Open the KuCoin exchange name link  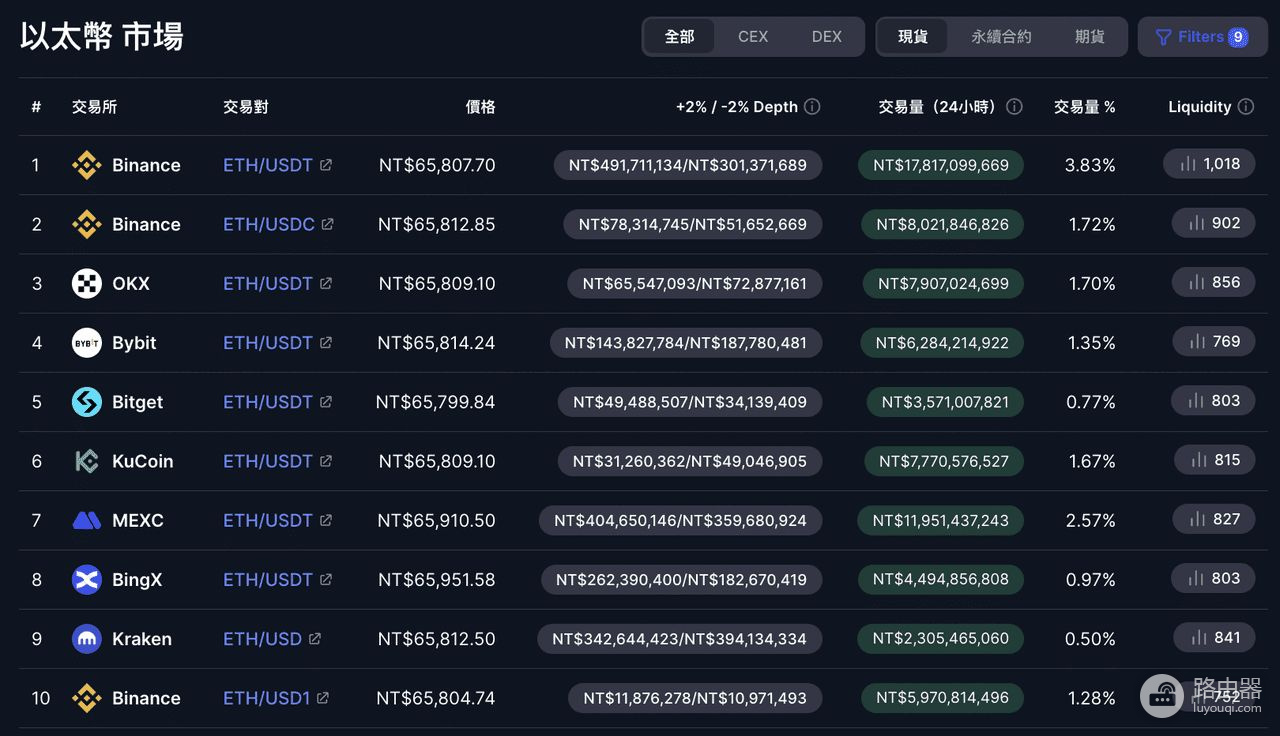(143, 461)
